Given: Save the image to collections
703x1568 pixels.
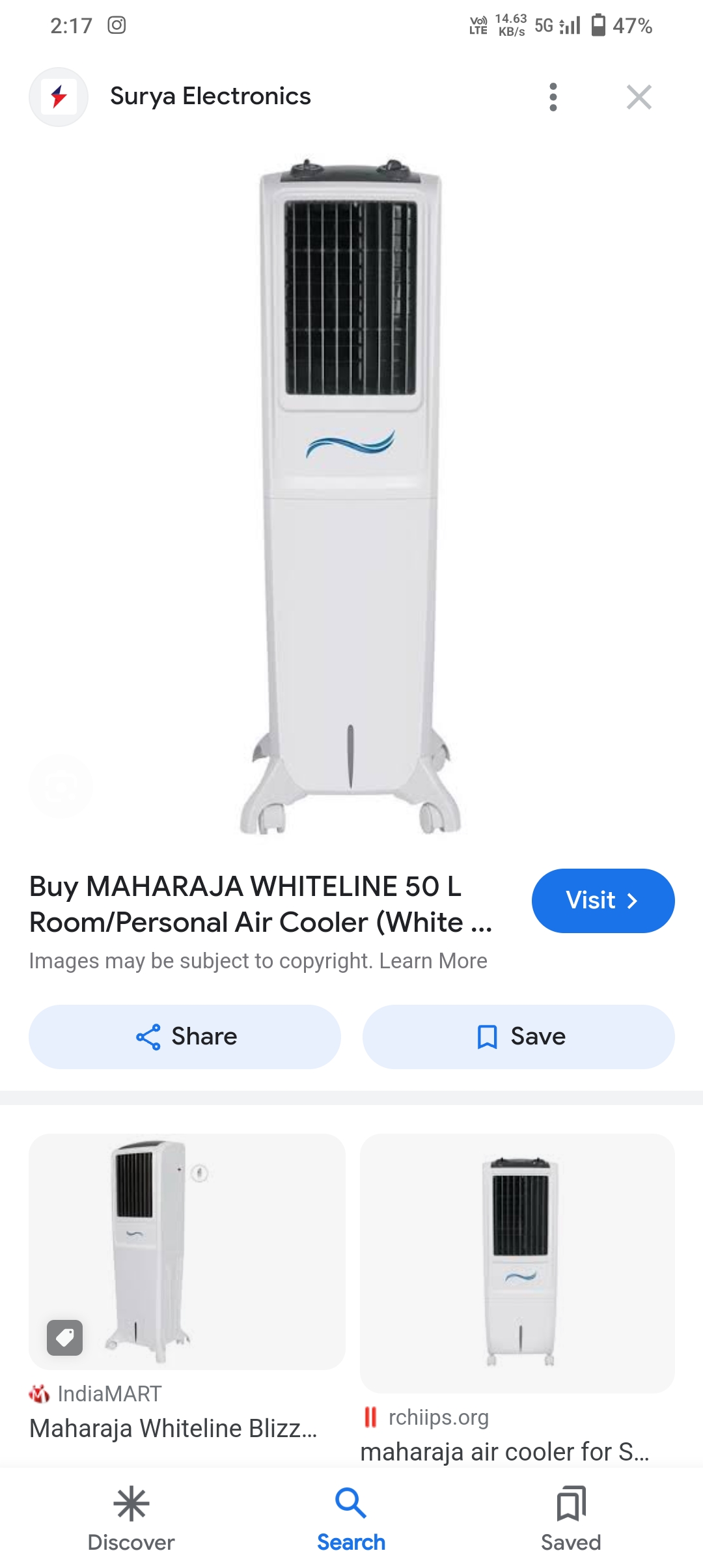Looking at the screenshot, I should (x=518, y=1037).
